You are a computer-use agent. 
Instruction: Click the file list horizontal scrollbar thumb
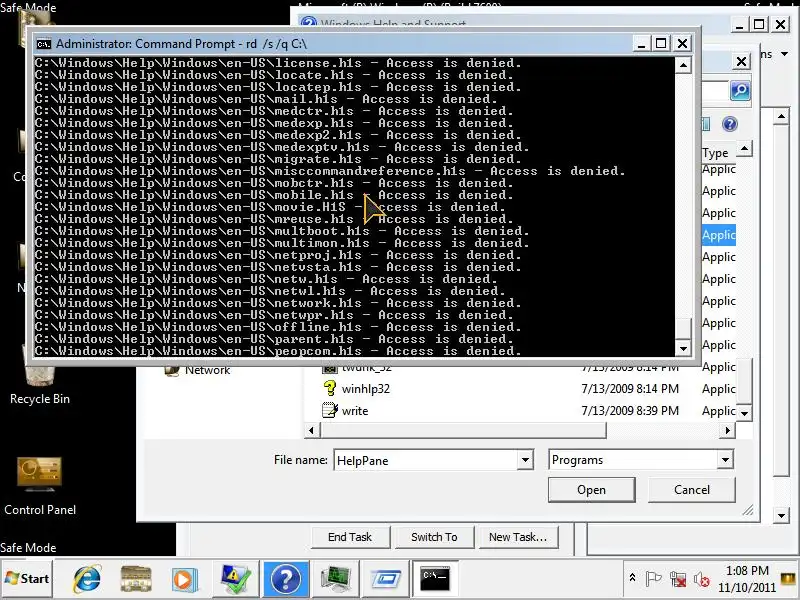(463, 431)
